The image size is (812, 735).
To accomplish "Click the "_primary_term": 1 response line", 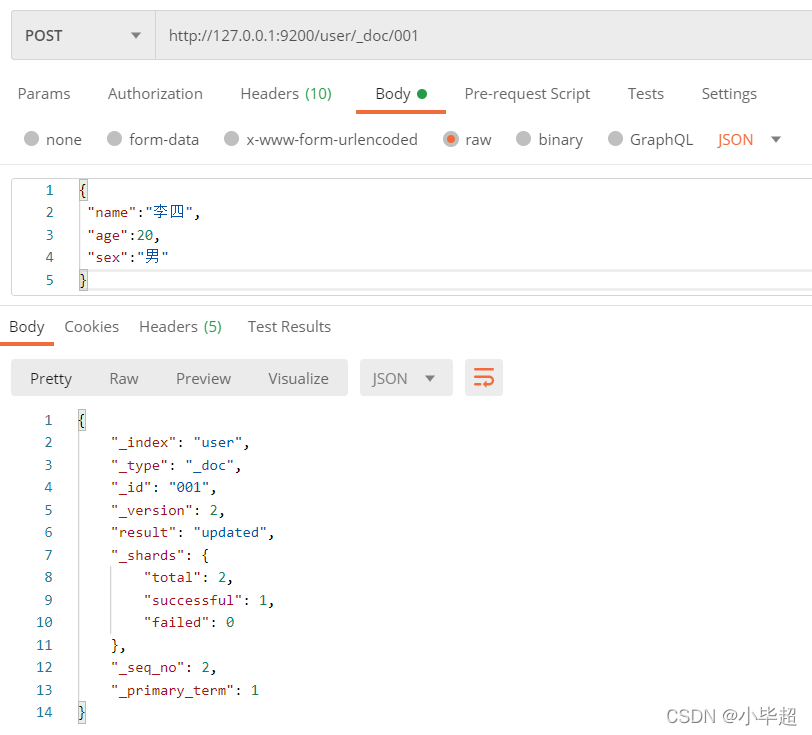I will [x=184, y=690].
